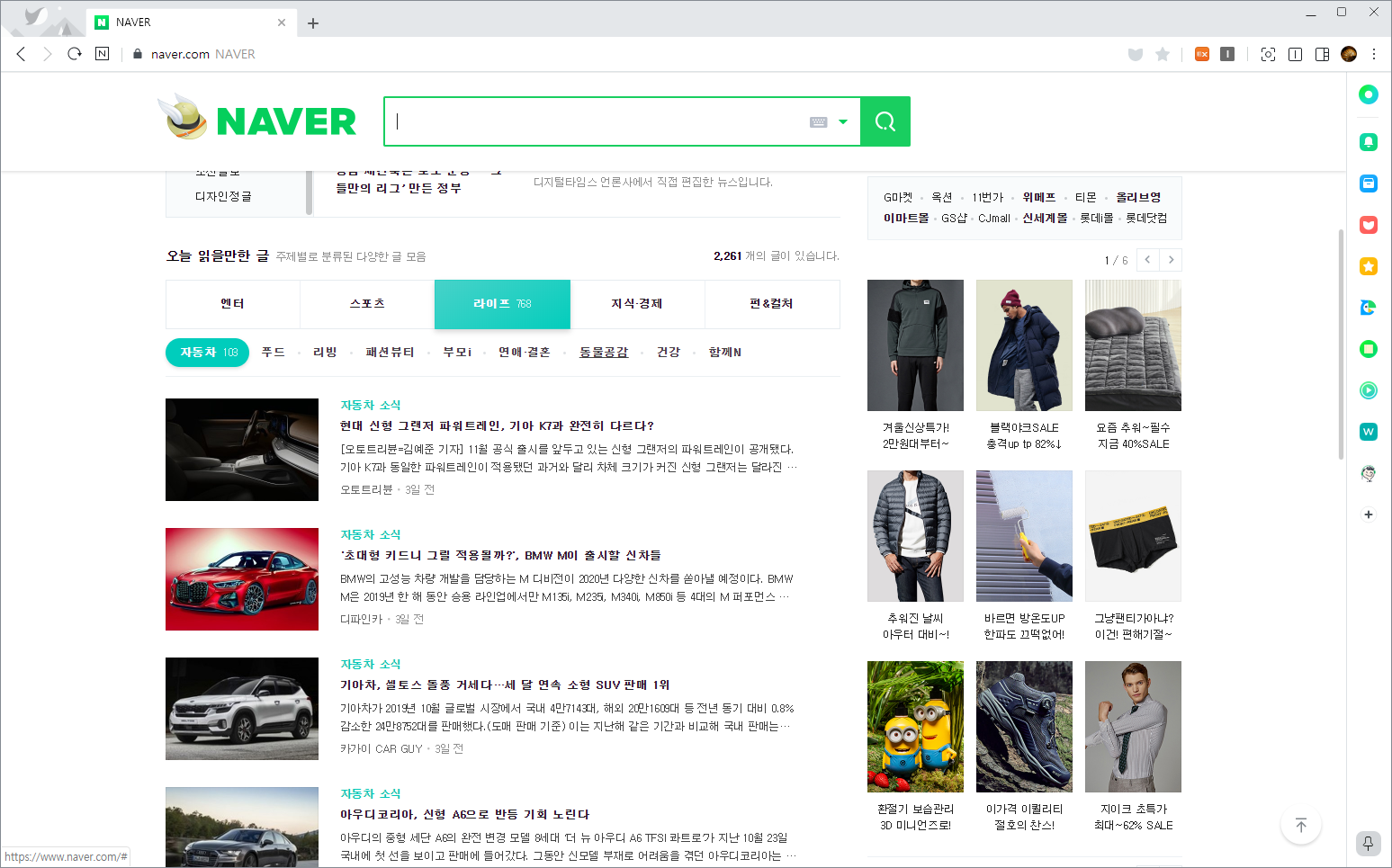Open the 블랙야크SALE long coat product

coord(1024,345)
